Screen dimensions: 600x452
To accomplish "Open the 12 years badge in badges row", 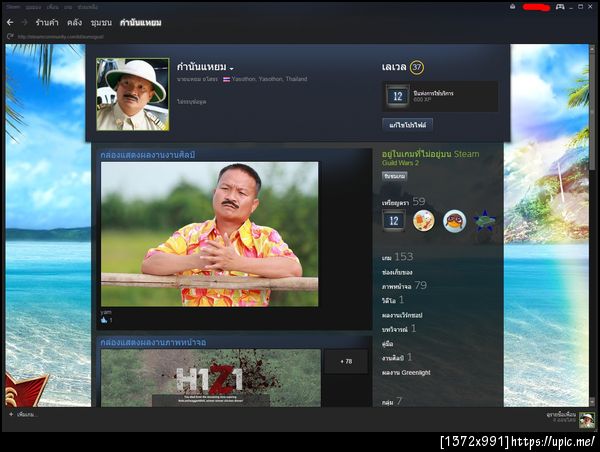I will point(394,220).
